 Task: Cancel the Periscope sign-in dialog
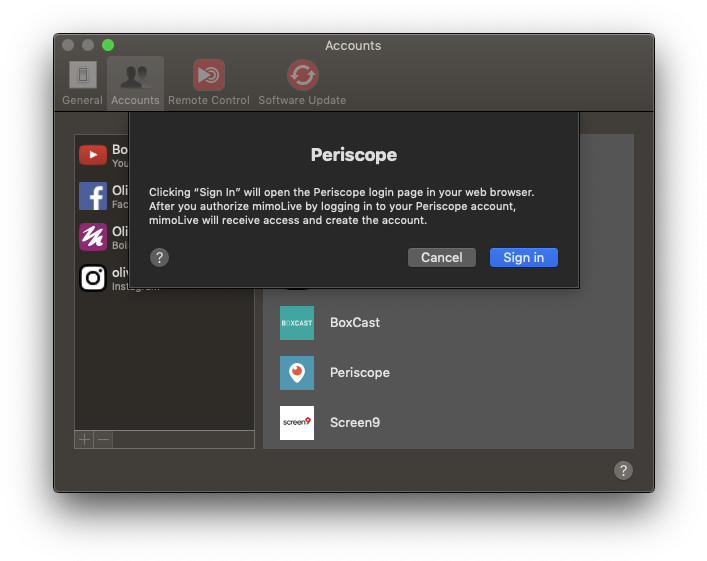coord(441,258)
